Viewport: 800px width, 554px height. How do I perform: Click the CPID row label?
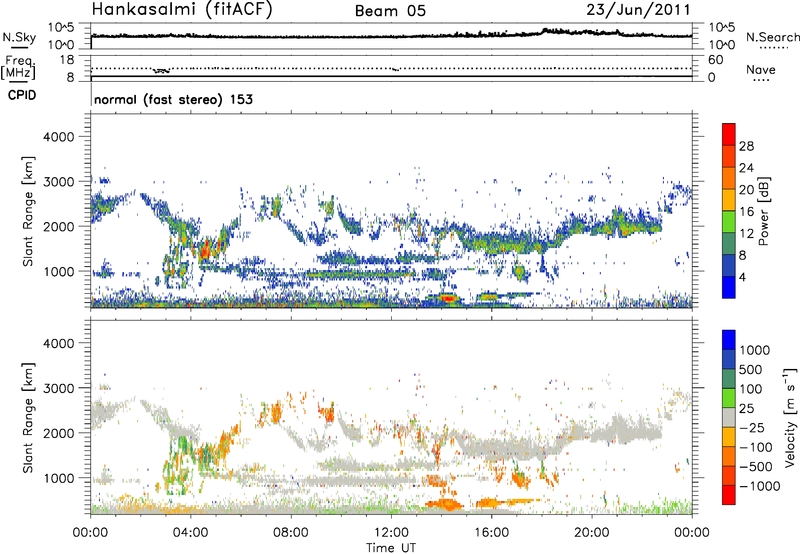point(22,95)
